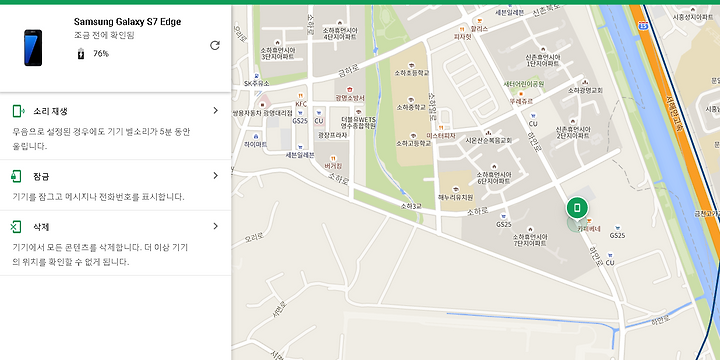Click the battery charging icon
The height and width of the screenshot is (360, 720).
[x=81, y=54]
